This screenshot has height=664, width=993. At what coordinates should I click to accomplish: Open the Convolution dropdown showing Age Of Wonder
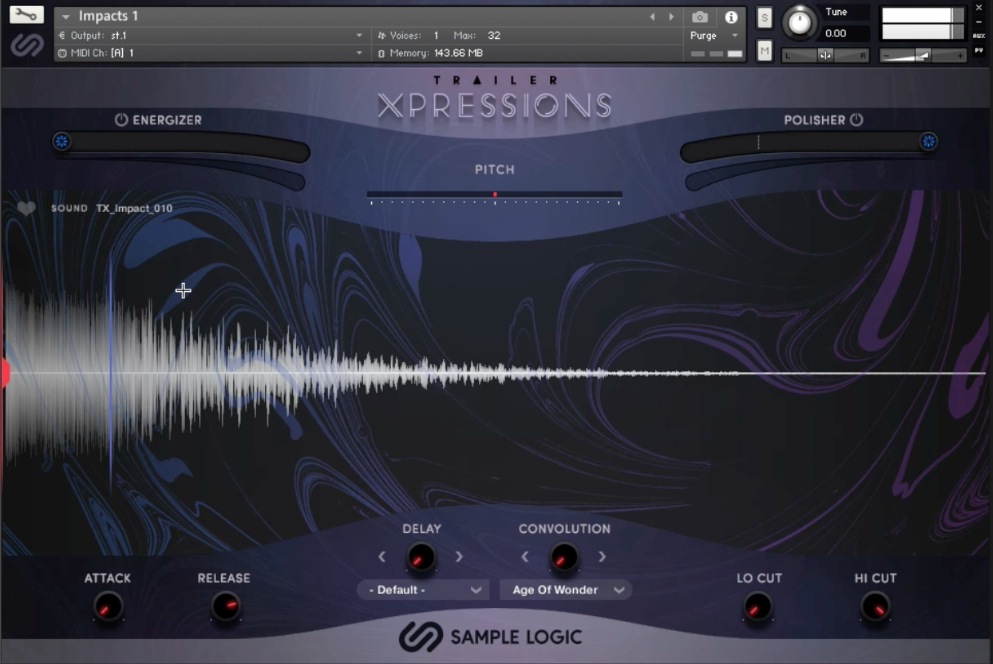click(566, 590)
